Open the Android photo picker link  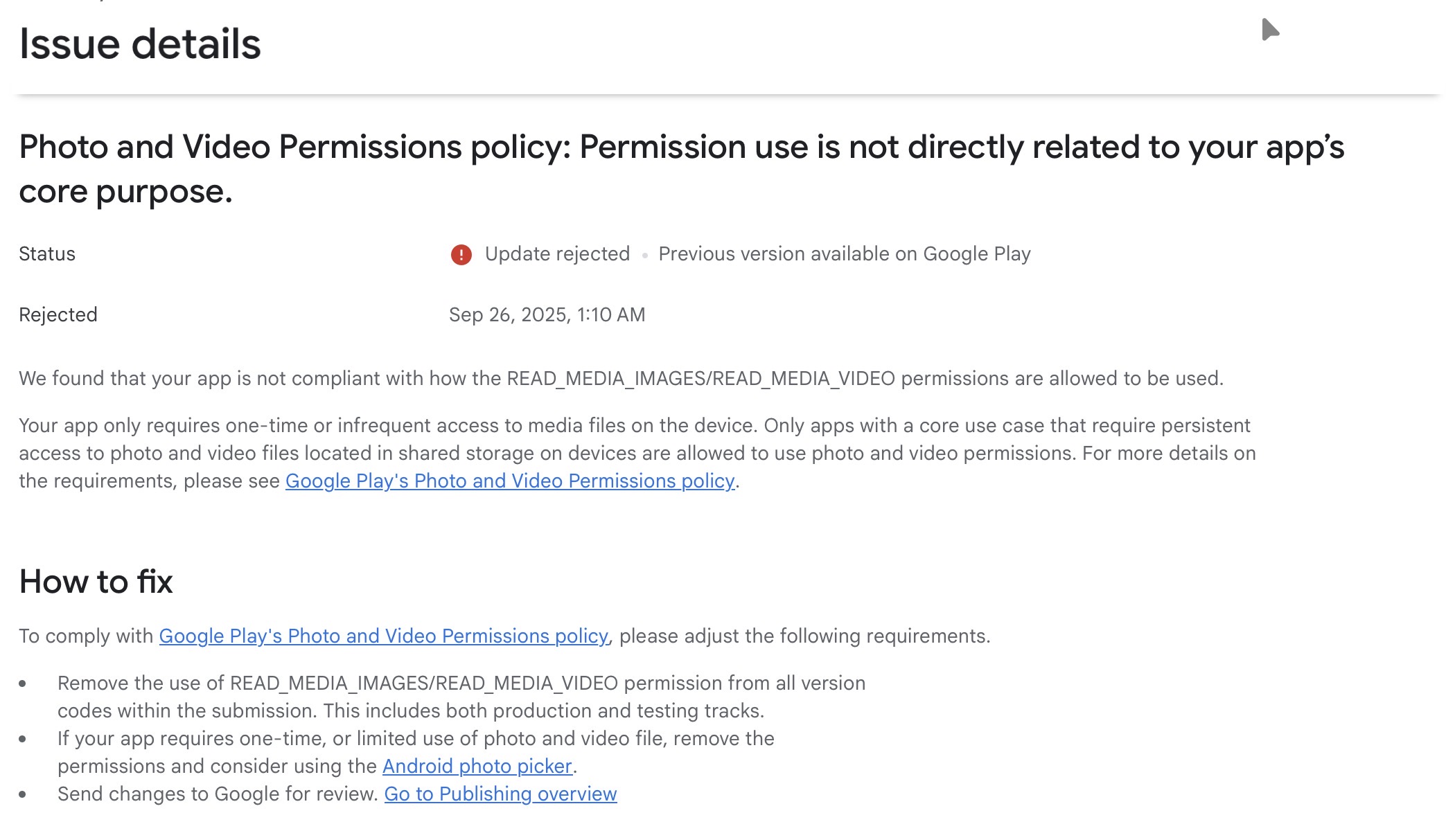[x=477, y=766]
